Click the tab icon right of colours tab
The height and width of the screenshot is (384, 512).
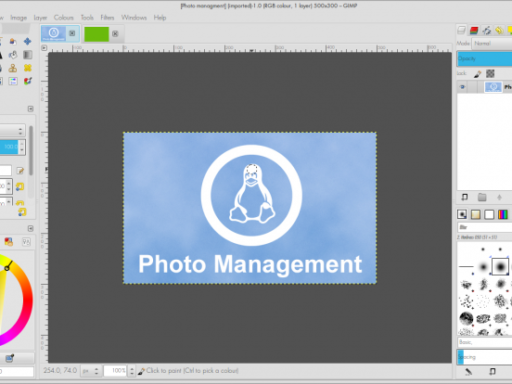click(26, 242)
